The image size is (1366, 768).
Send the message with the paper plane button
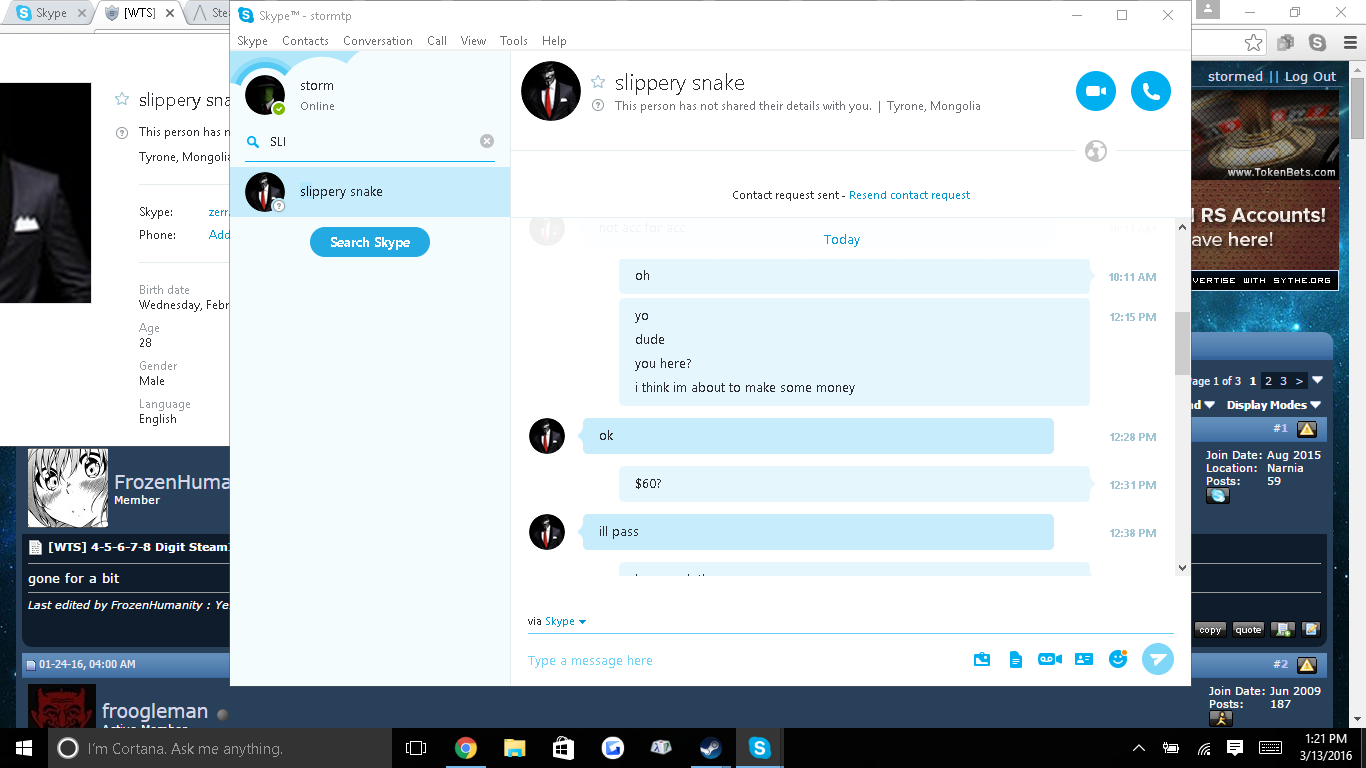[1158, 659]
